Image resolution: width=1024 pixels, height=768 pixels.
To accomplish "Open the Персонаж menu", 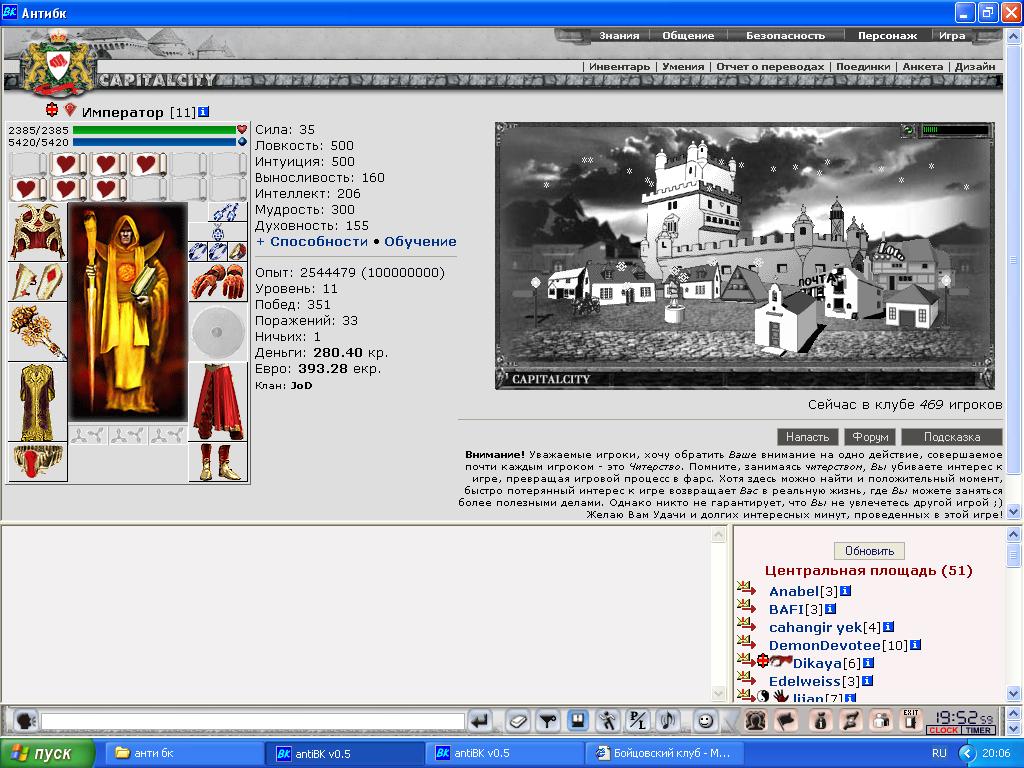I will tap(888, 36).
